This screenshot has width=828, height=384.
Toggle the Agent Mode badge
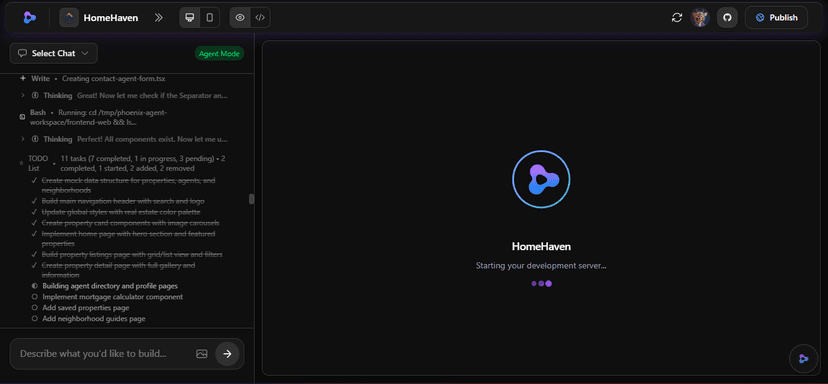click(x=219, y=53)
